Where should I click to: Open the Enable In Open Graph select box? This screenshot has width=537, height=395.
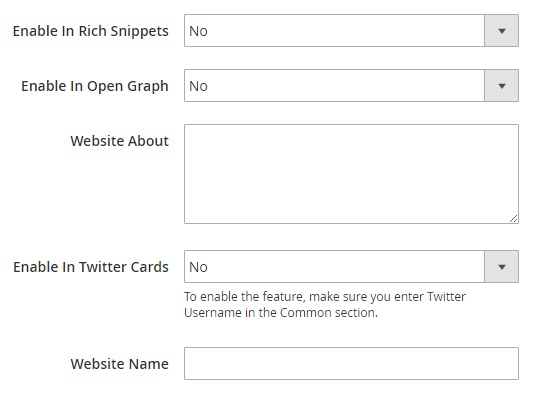click(351, 86)
